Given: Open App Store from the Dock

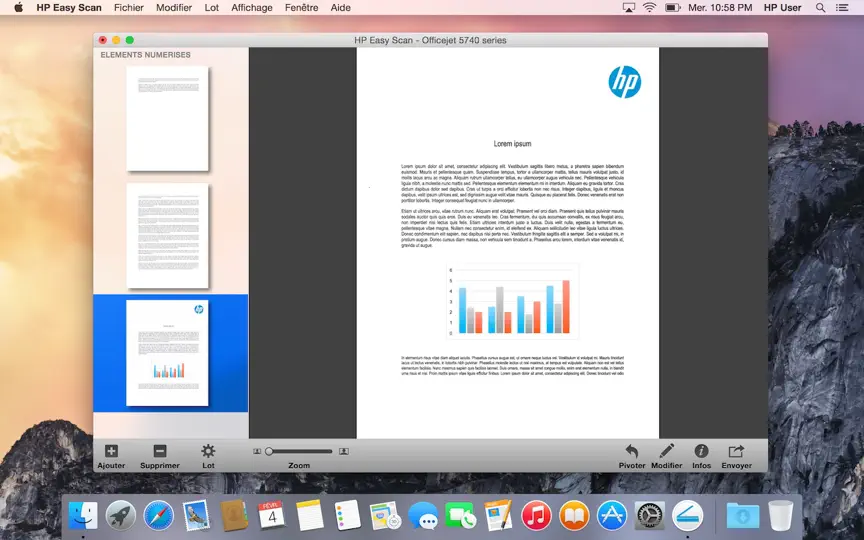Looking at the screenshot, I should 612,516.
